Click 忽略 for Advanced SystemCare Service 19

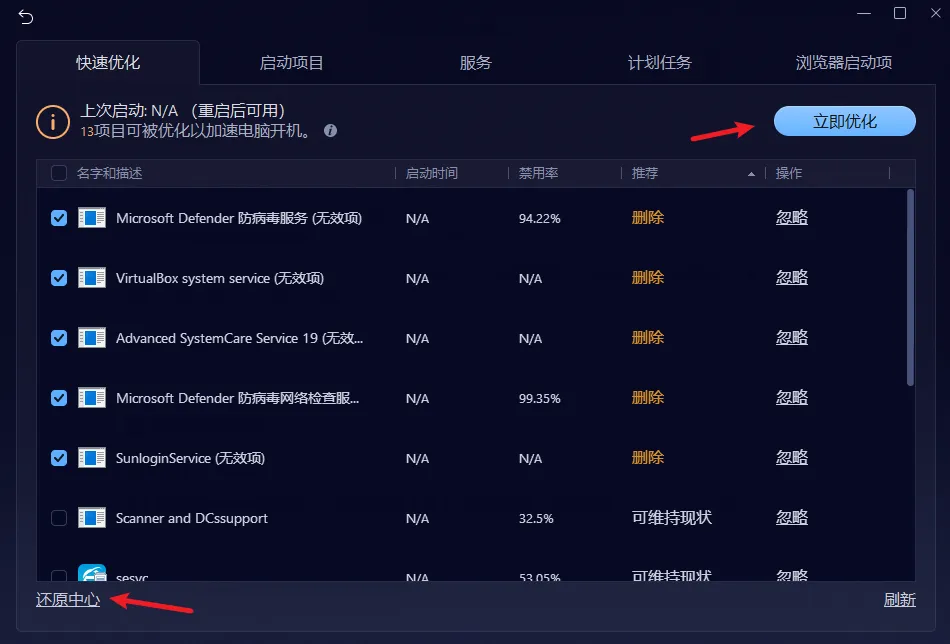(792, 337)
